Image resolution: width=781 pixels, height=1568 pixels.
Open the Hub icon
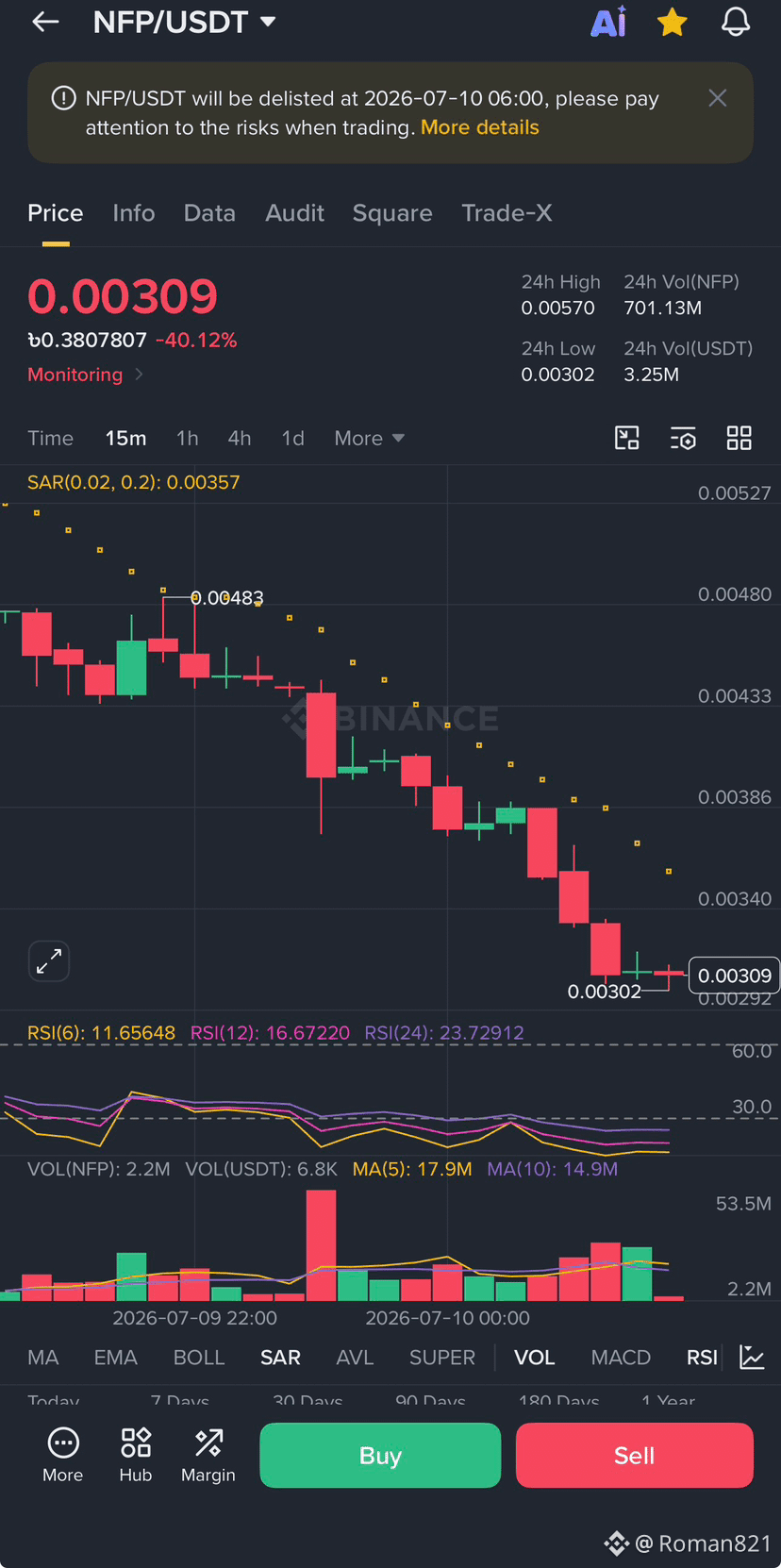coord(136,1456)
